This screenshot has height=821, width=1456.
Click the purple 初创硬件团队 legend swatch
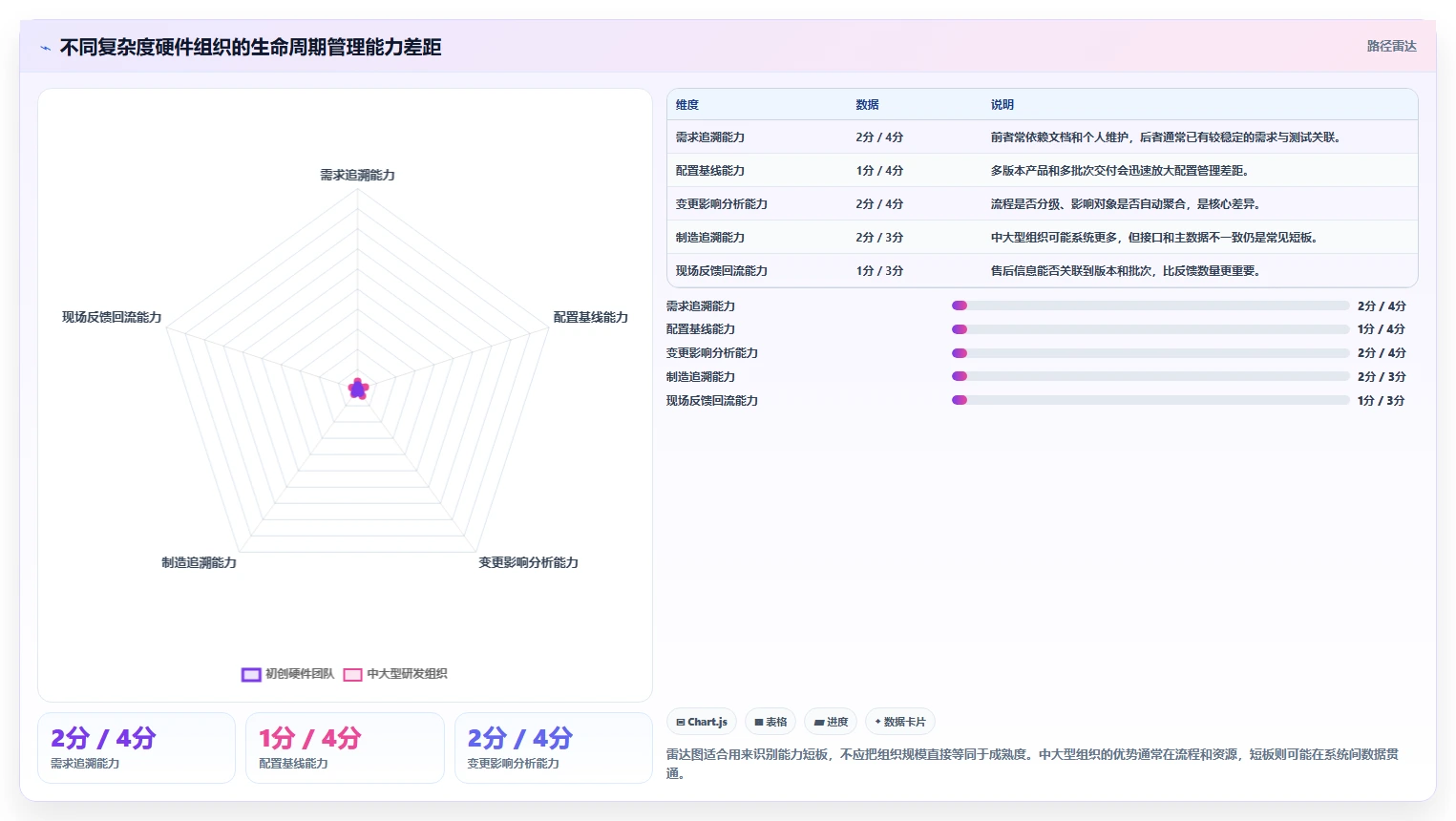point(251,674)
